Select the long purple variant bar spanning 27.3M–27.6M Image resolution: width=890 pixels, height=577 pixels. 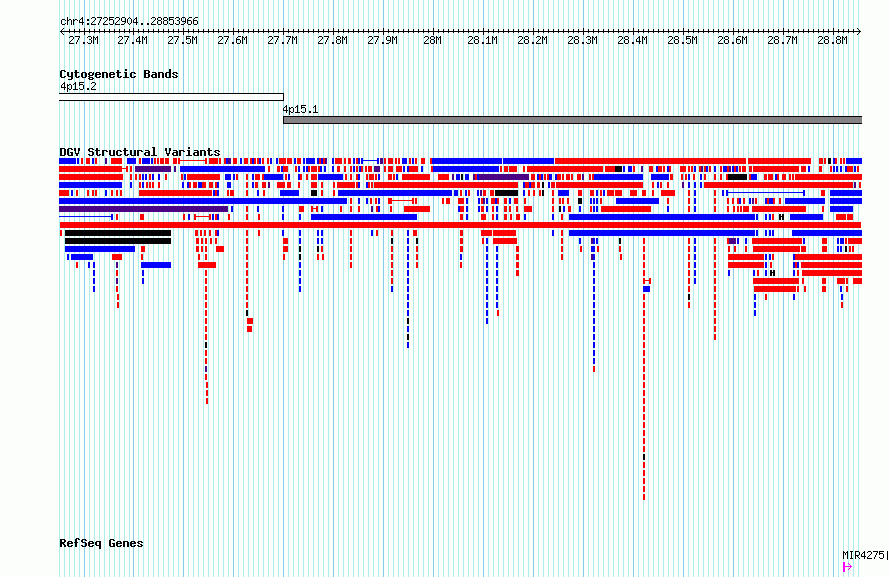click(144, 209)
